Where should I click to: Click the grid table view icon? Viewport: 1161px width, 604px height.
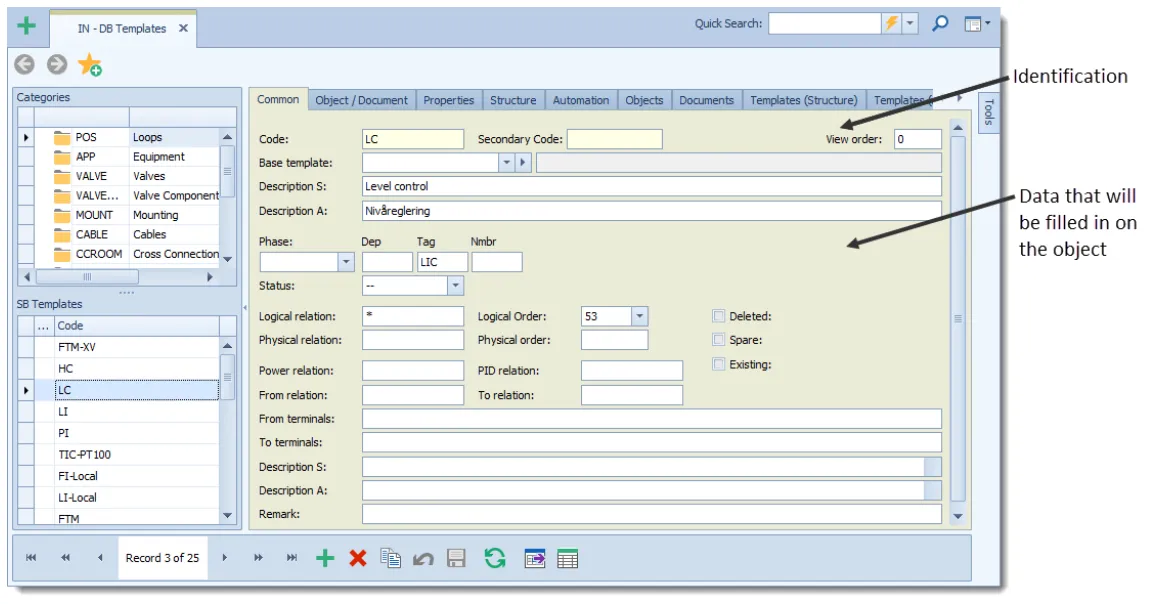(x=567, y=559)
